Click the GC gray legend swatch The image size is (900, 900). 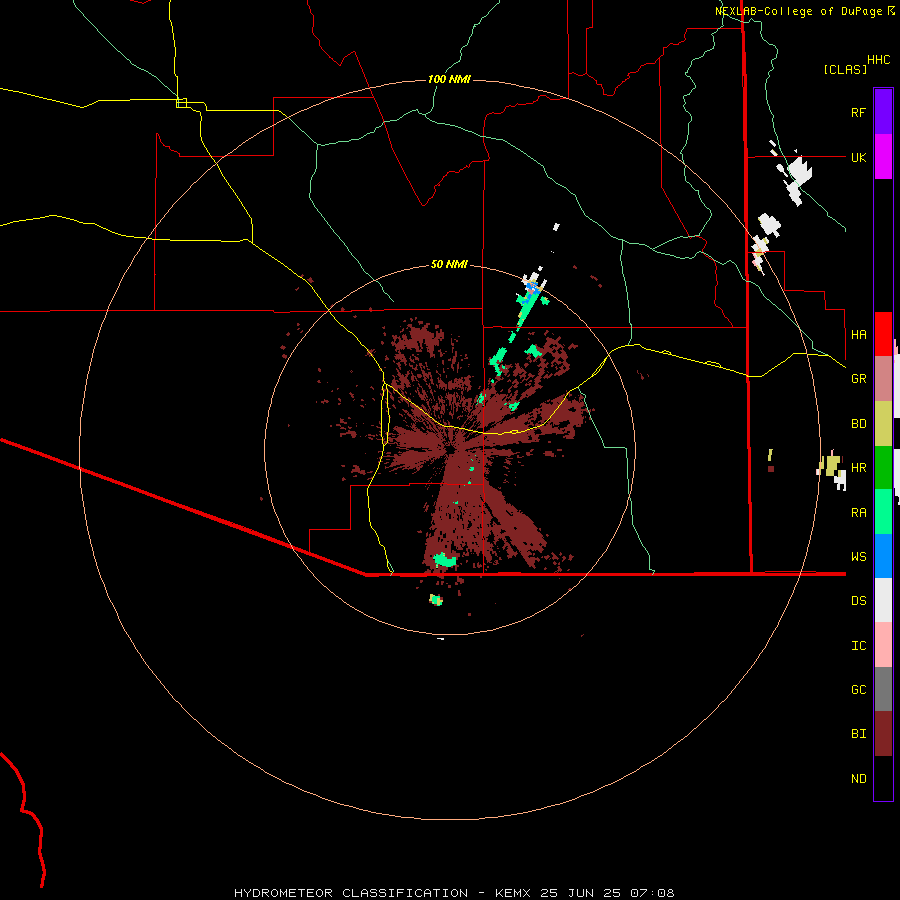point(883,689)
